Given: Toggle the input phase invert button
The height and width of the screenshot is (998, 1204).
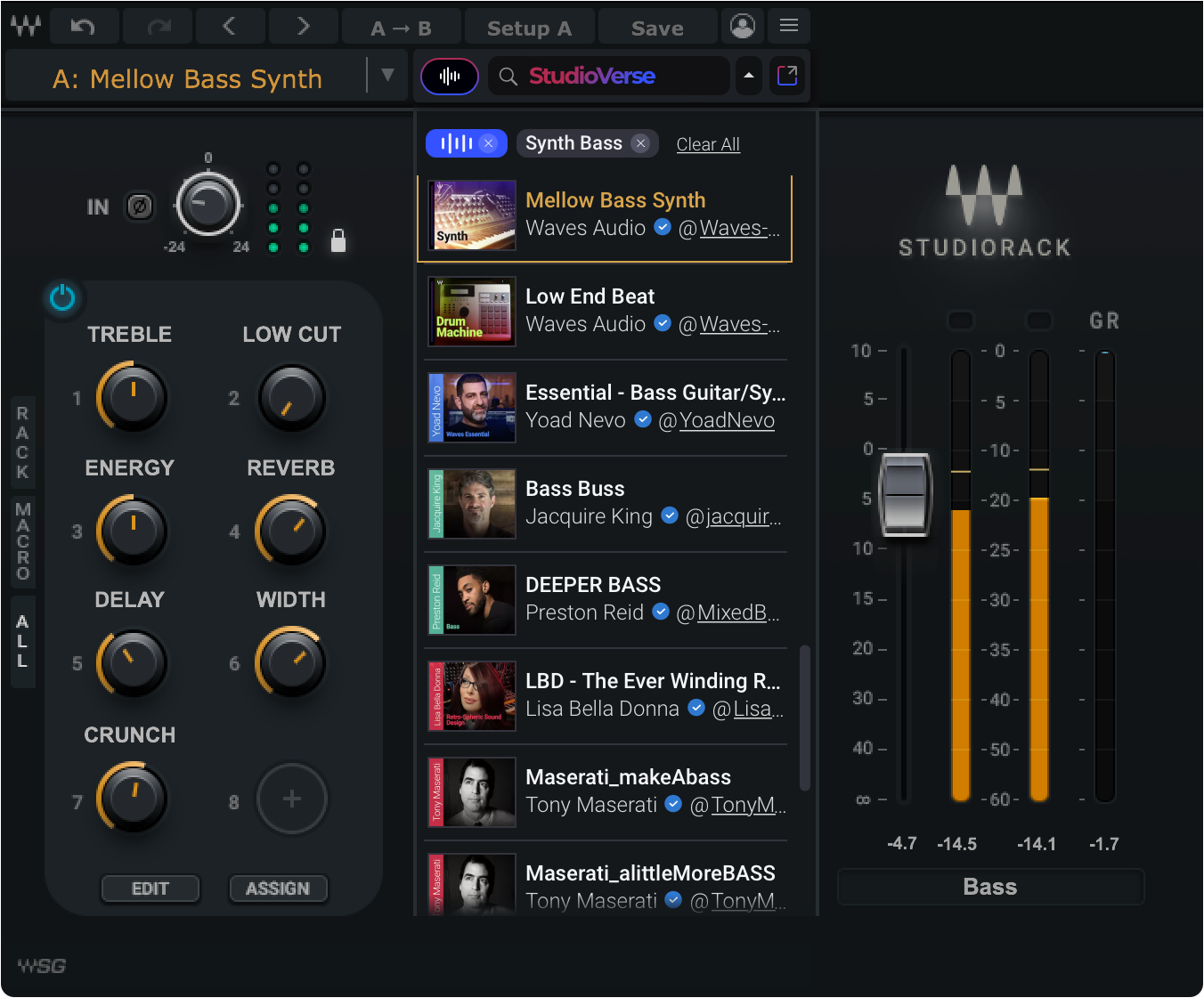Looking at the screenshot, I should [140, 207].
